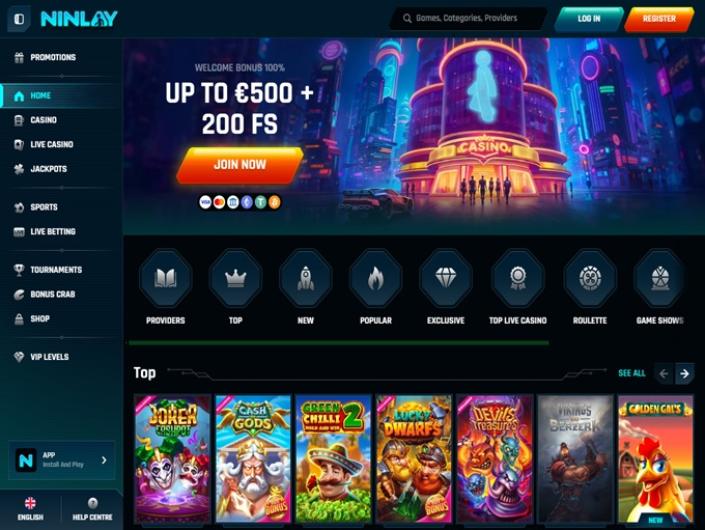This screenshot has width=705, height=530.
Task: Expand the App Install And Play chevron
Action: 104,460
